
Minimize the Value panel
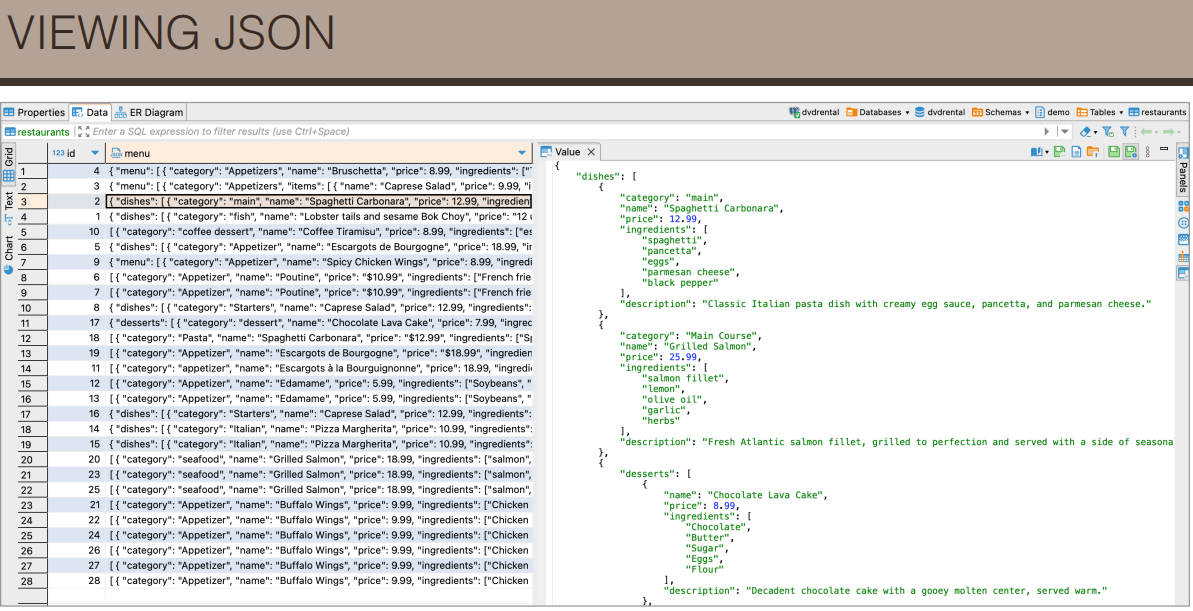[x=1164, y=149]
